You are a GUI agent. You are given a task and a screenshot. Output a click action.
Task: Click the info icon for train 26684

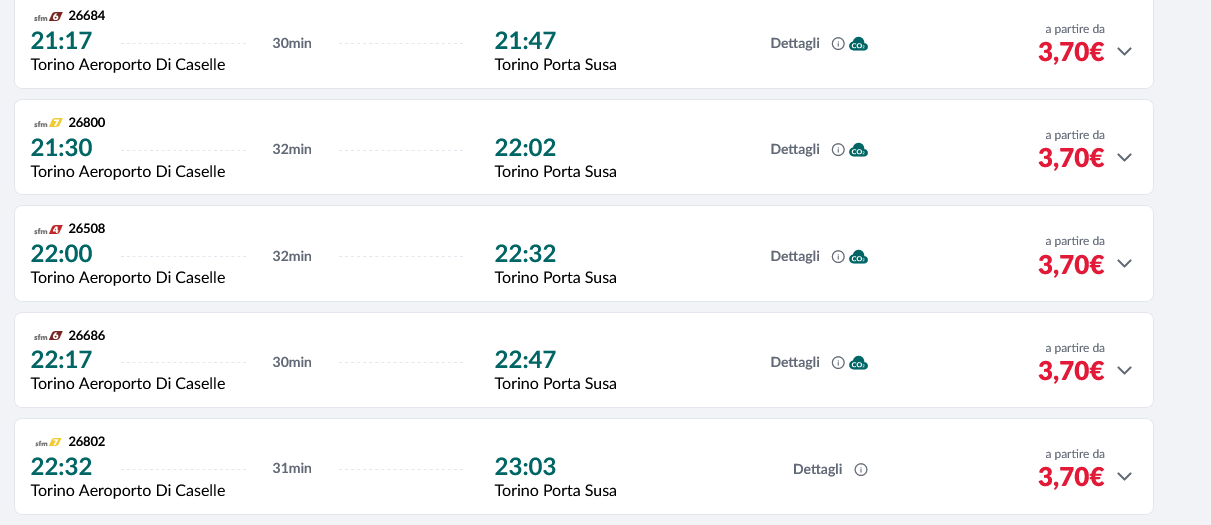pyautogui.click(x=838, y=44)
